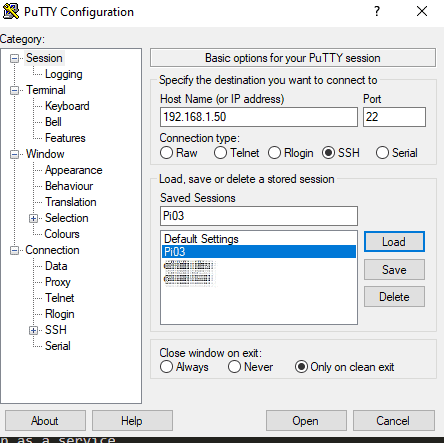Viewport: 444px width, 443px height.
Task: Select Pi03 in saved sessions list
Action: tap(259, 252)
